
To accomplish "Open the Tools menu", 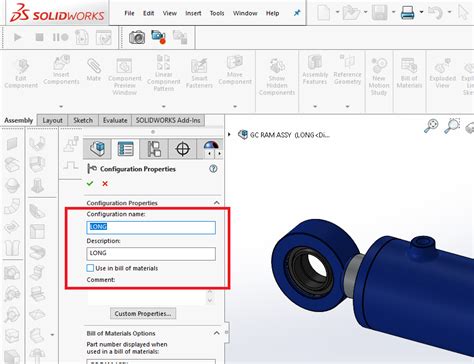I will (x=217, y=13).
